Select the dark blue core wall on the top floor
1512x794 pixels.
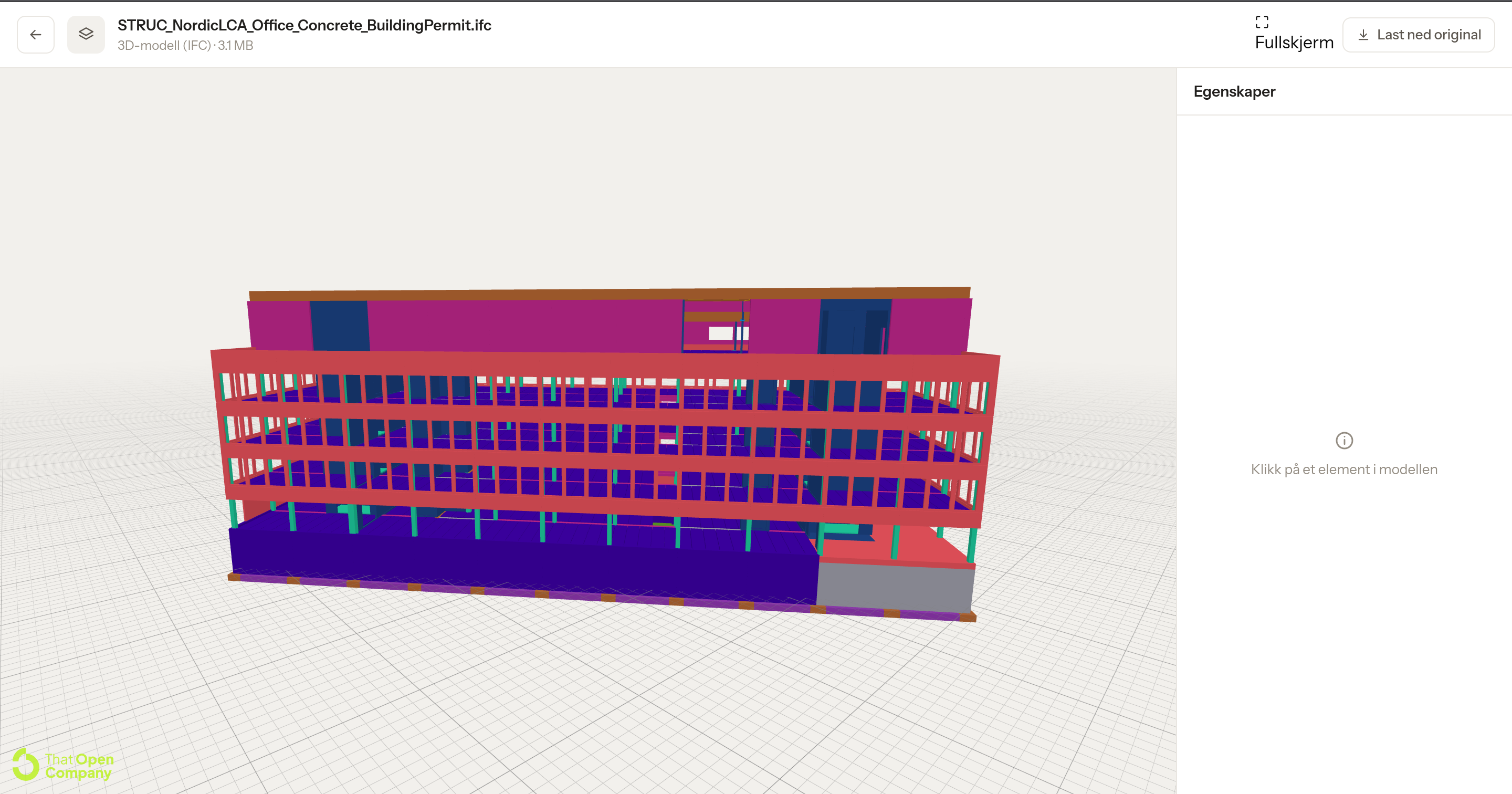click(340, 326)
